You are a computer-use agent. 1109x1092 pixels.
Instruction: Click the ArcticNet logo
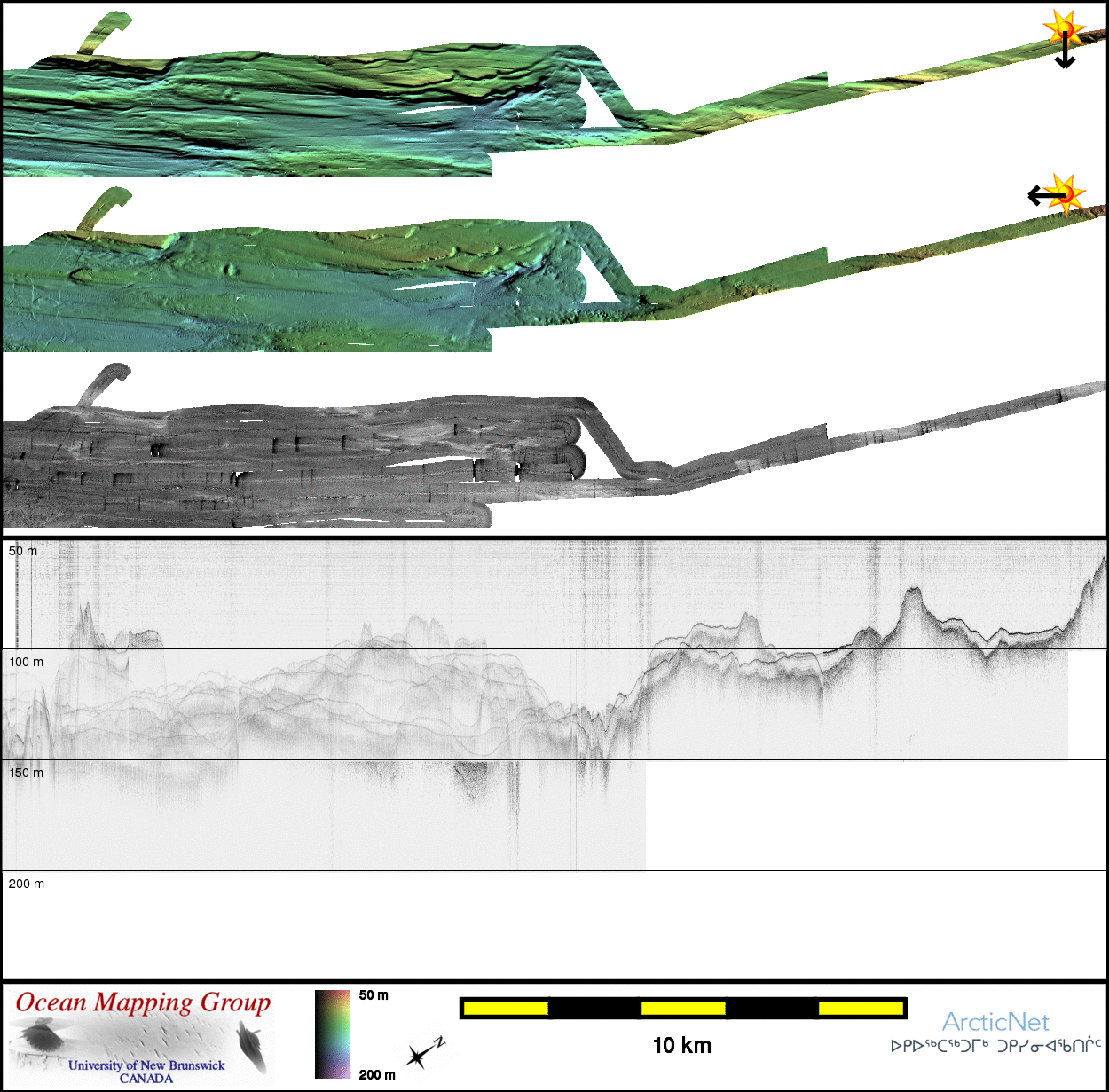point(995,1022)
